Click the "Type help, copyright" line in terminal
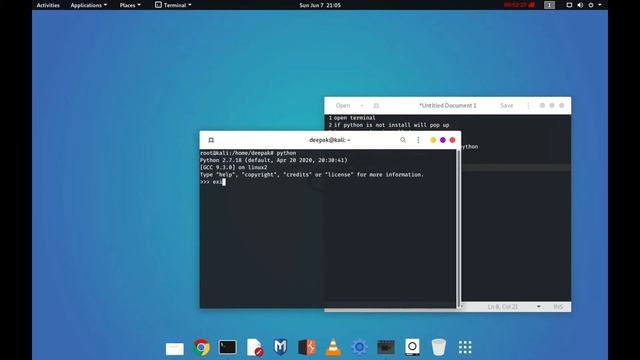This screenshot has width=640, height=360. pos(312,174)
